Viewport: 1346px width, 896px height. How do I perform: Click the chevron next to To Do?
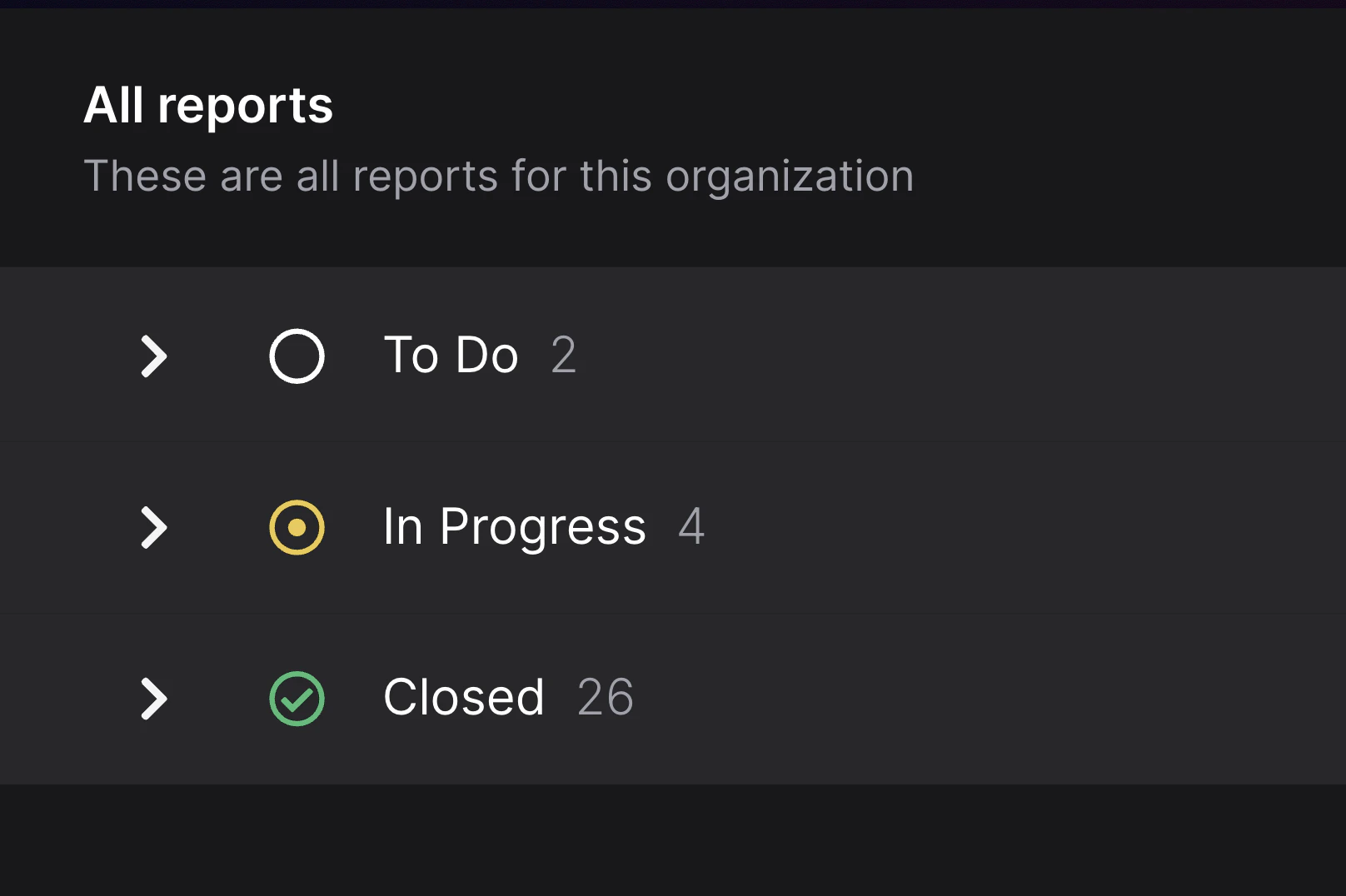(154, 356)
